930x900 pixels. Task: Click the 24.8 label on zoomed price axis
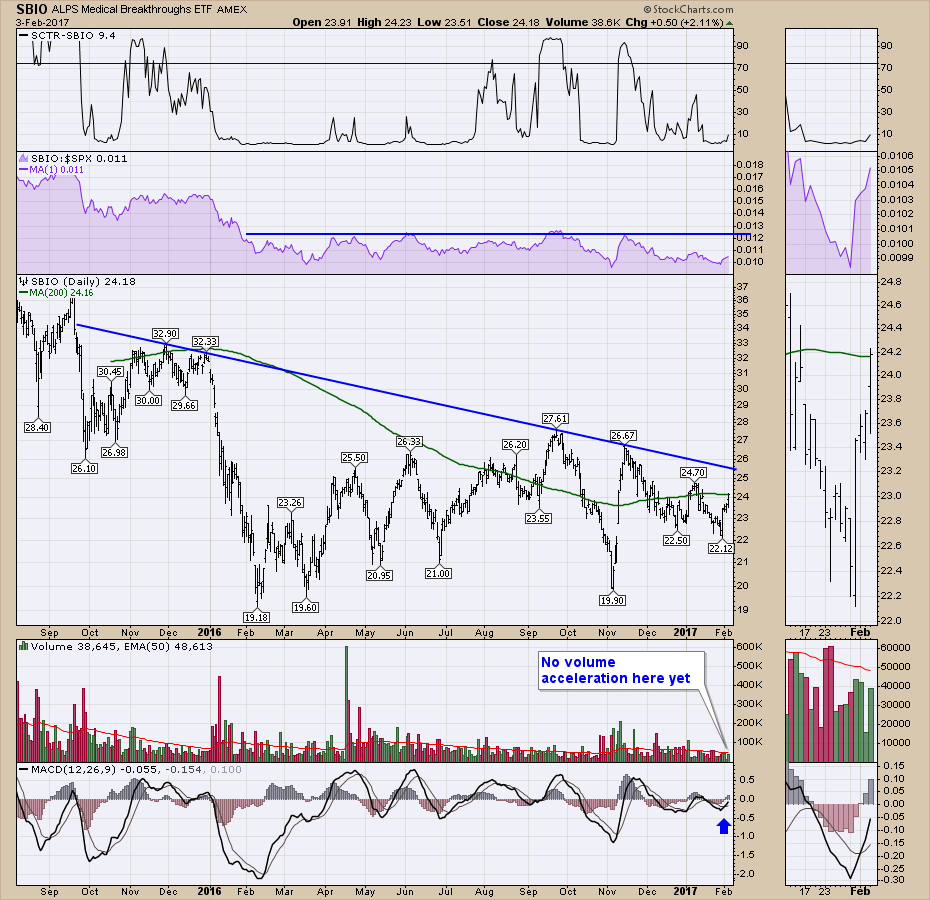point(891,282)
